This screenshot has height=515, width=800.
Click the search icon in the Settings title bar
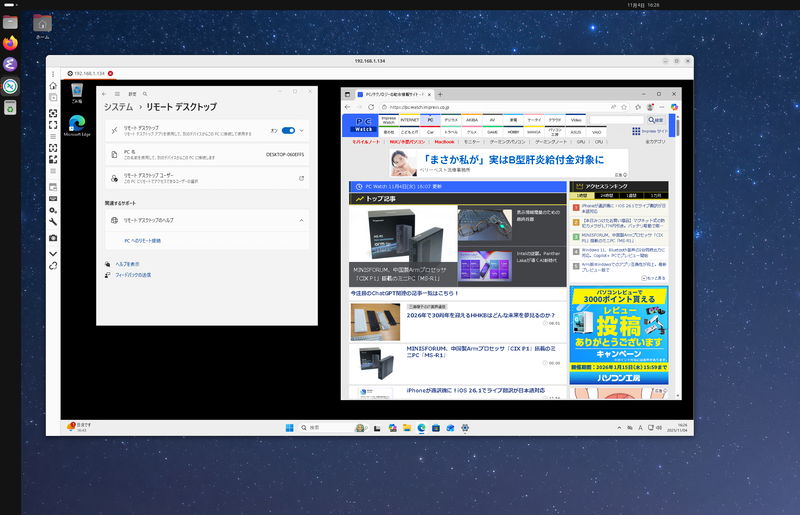click(145, 94)
